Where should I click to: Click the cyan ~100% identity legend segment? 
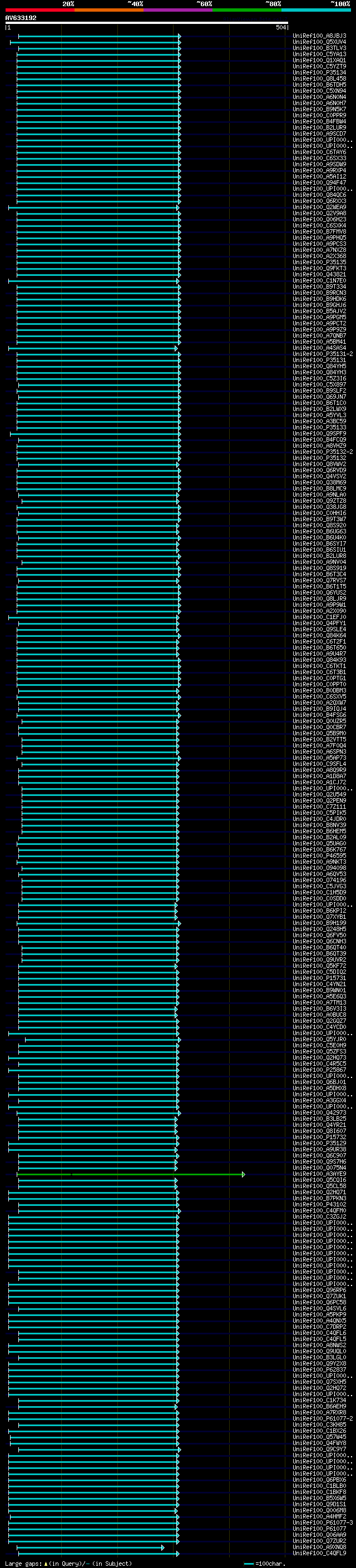click(x=316, y=10)
